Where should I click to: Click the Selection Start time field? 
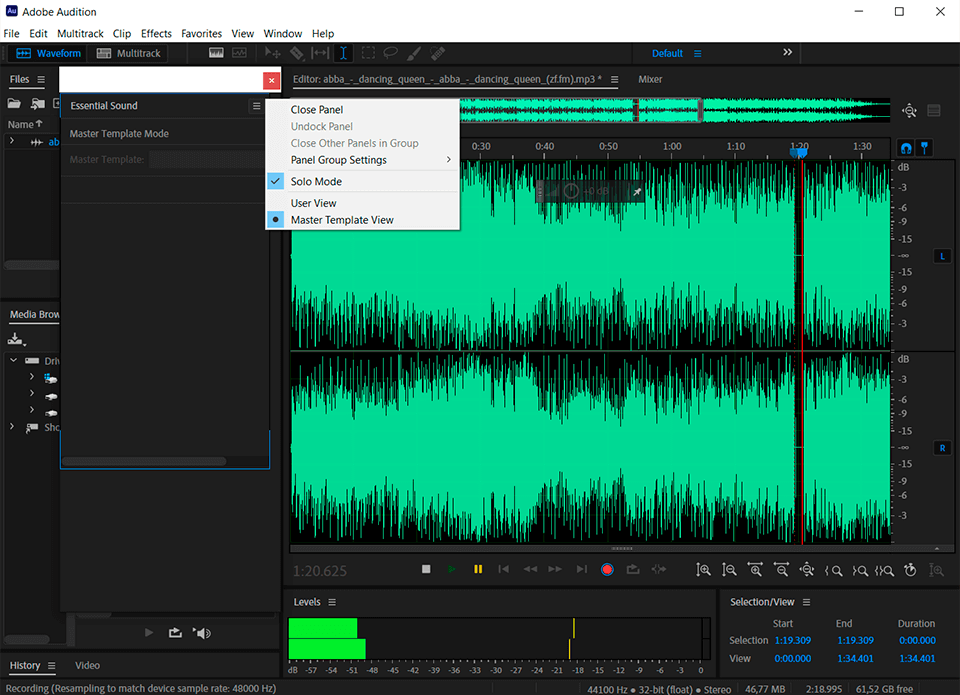pos(791,640)
